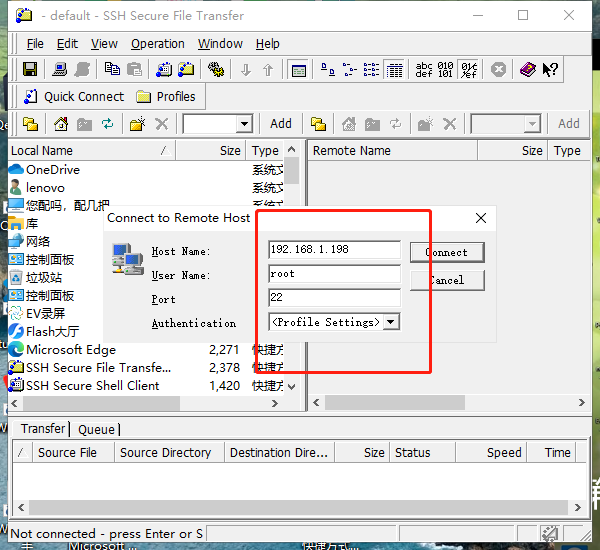Open the Operation menu
The image size is (600, 550).
point(158,44)
